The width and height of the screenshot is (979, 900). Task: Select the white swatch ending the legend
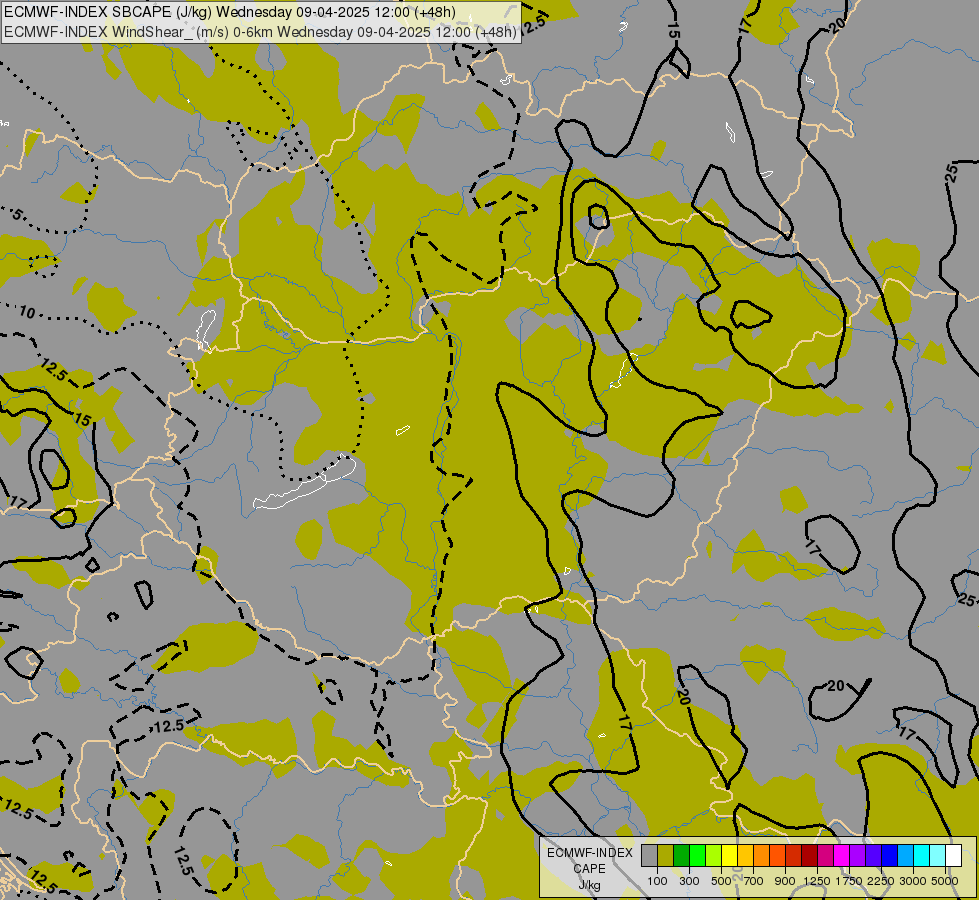(954, 856)
